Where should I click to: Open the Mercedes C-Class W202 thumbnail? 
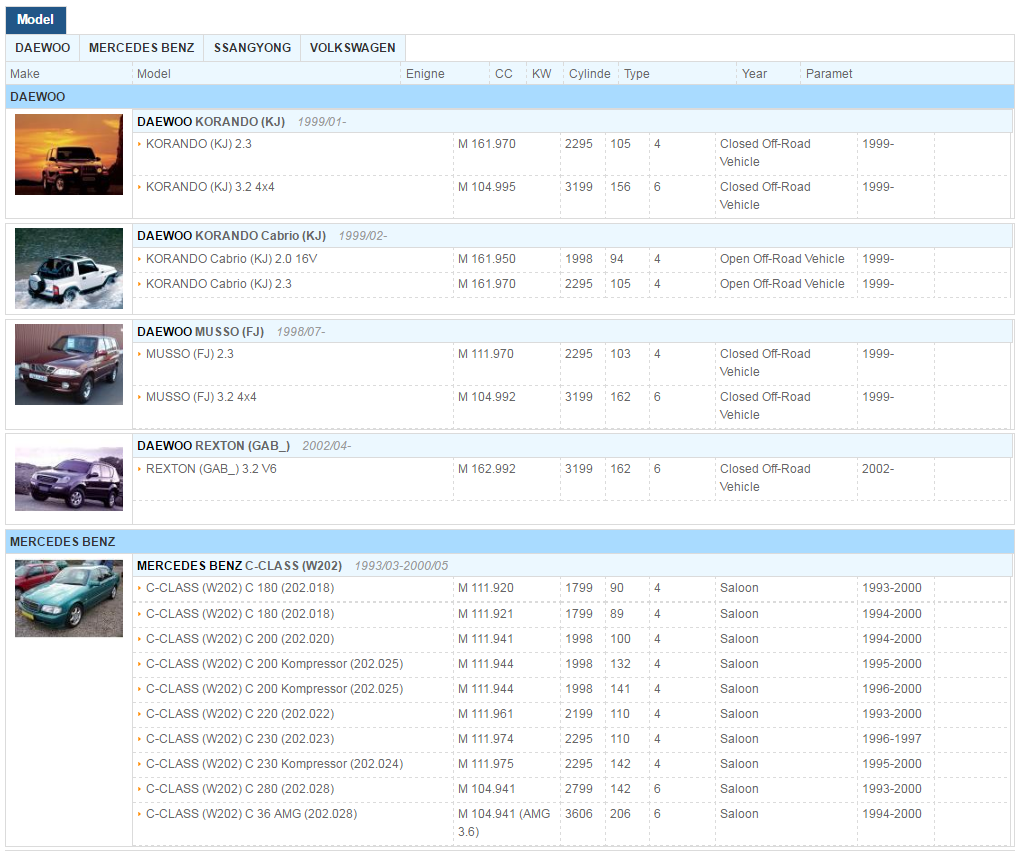pyautogui.click(x=69, y=598)
